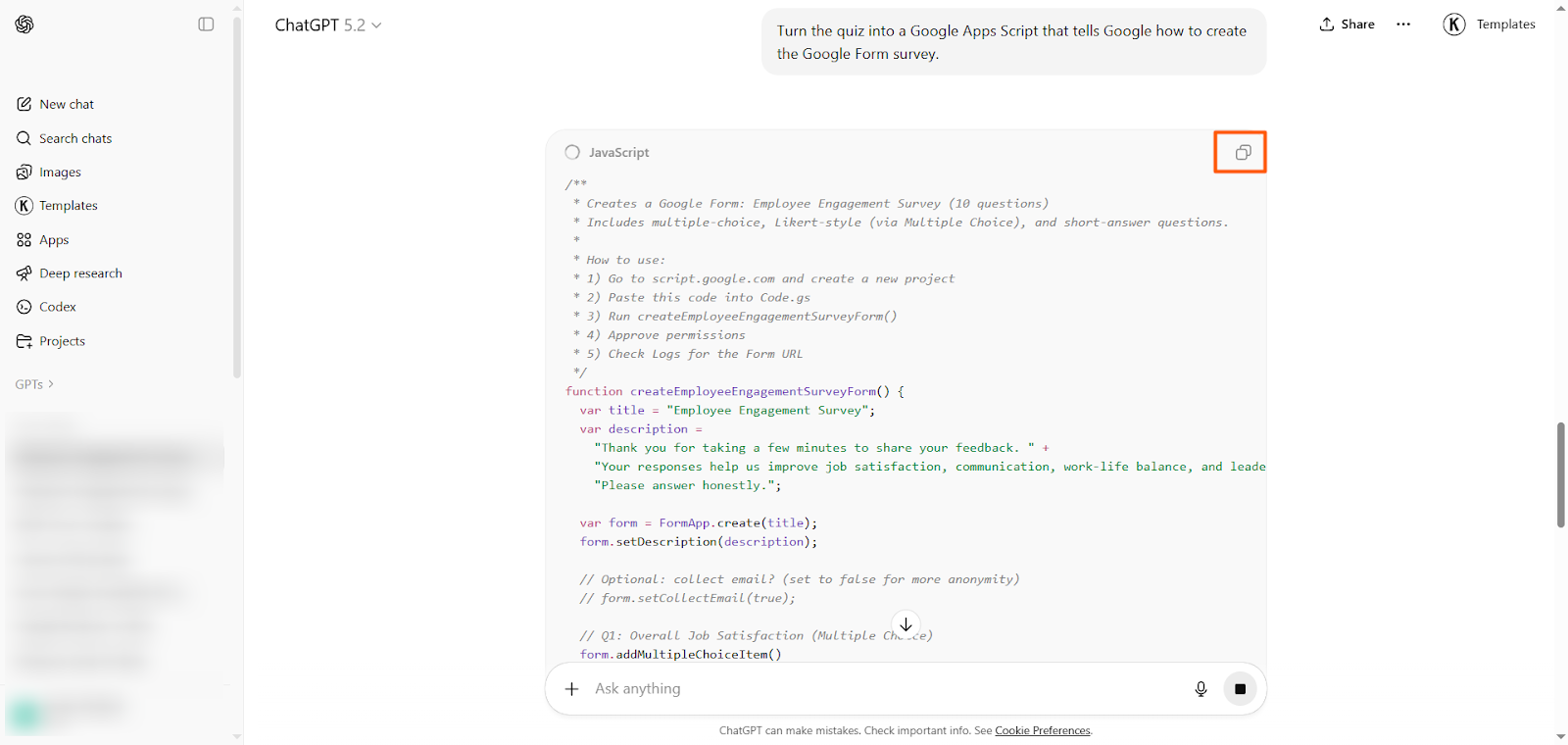Click the plus attach icon in the composer
Screen dimensions: 1568x745
[572, 689]
